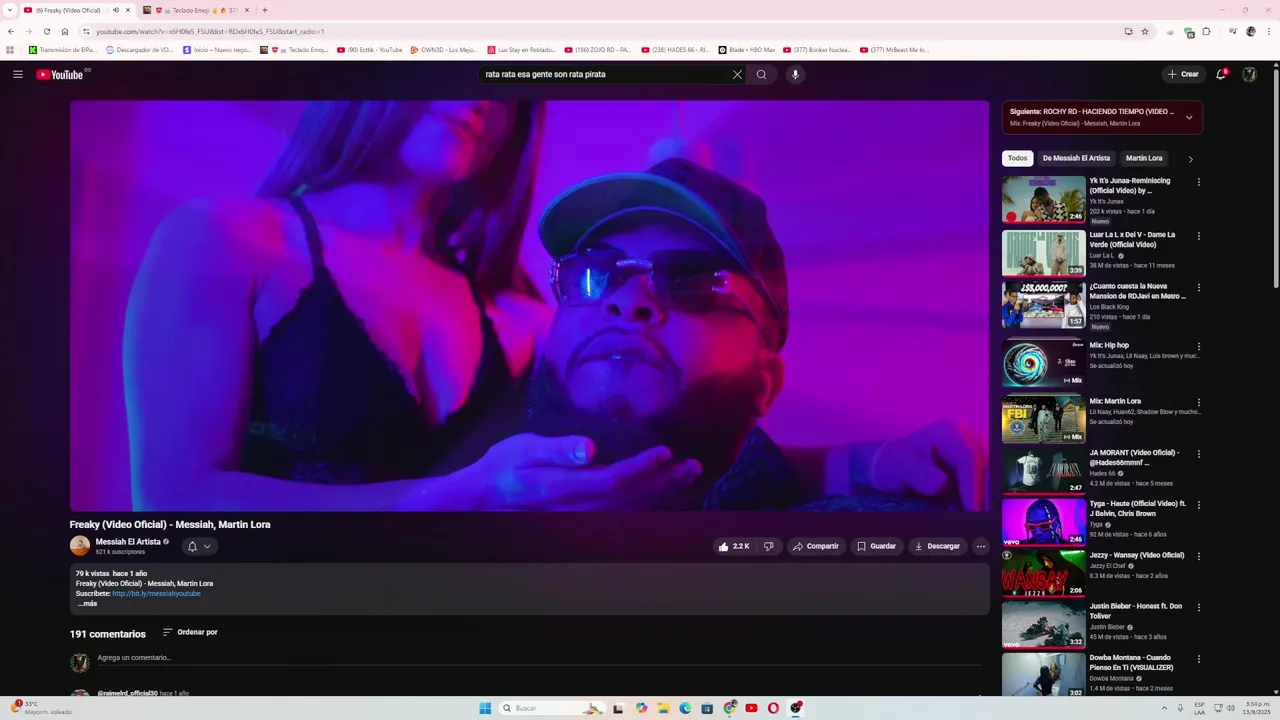Viewport: 1280px width, 720px height.
Task: Start voice search with the microphone icon
Action: point(795,74)
